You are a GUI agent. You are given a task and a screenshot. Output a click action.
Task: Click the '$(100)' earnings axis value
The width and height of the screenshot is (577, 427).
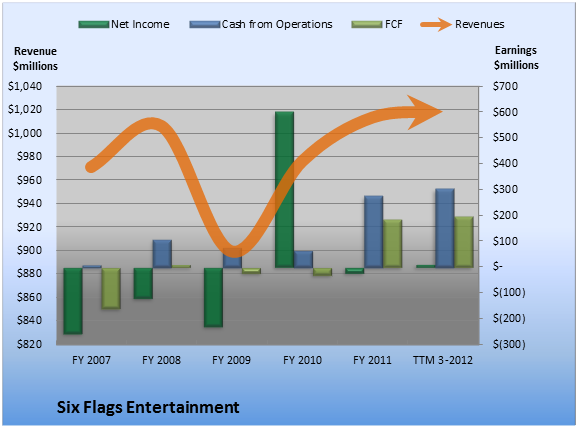[x=509, y=292]
